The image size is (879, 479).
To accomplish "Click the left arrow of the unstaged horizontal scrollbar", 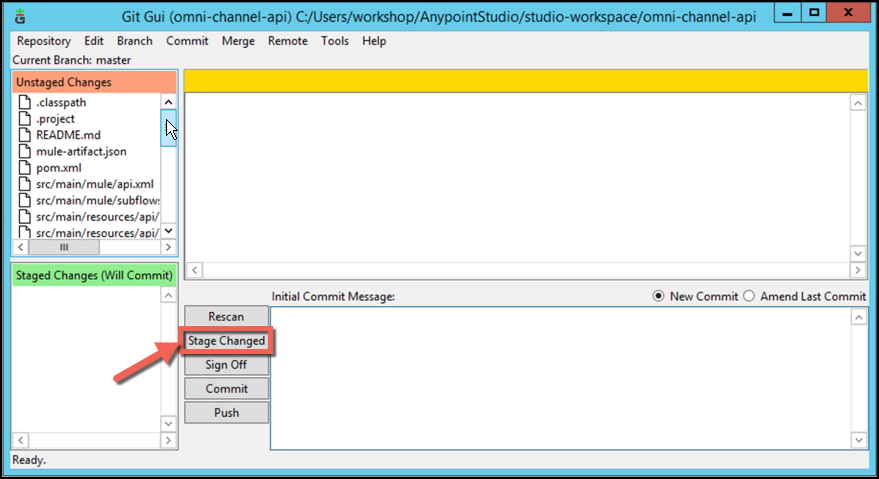I will pos(21,247).
